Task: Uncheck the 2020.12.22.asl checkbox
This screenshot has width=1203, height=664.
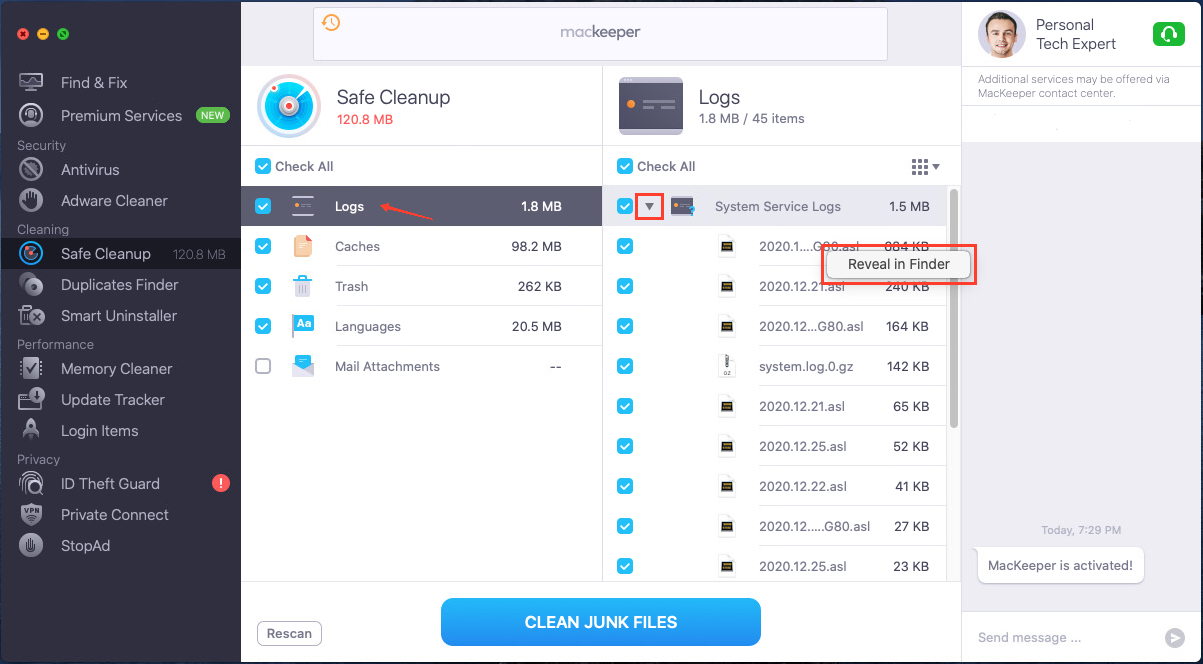Action: click(x=625, y=486)
